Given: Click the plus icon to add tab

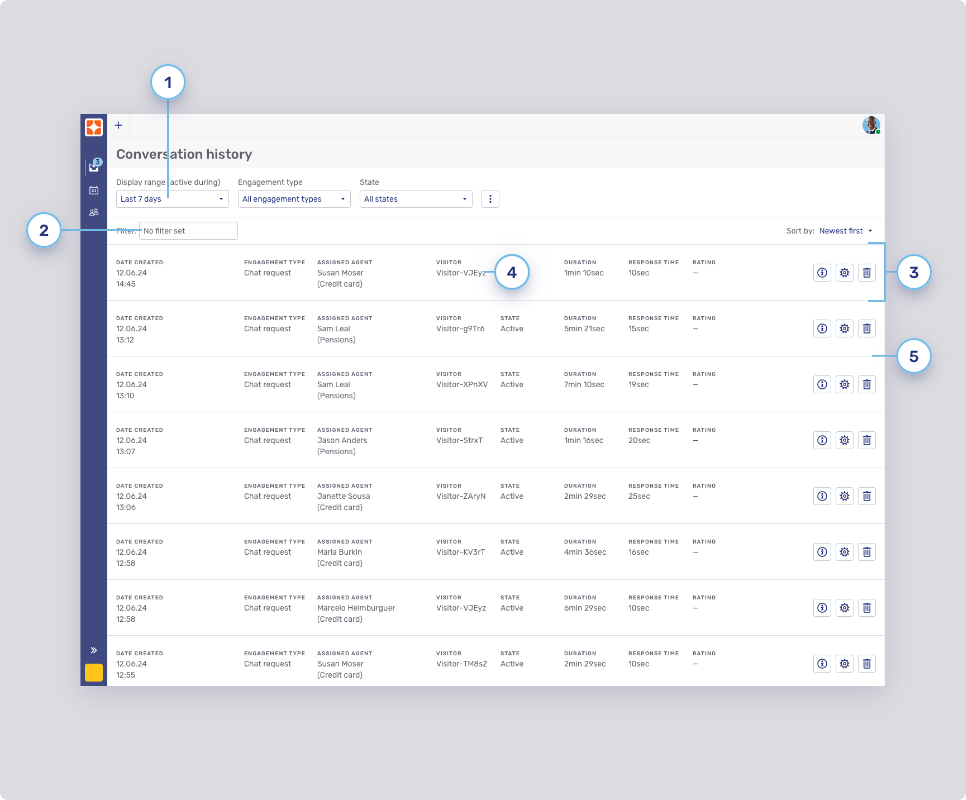Looking at the screenshot, I should tap(118, 125).
